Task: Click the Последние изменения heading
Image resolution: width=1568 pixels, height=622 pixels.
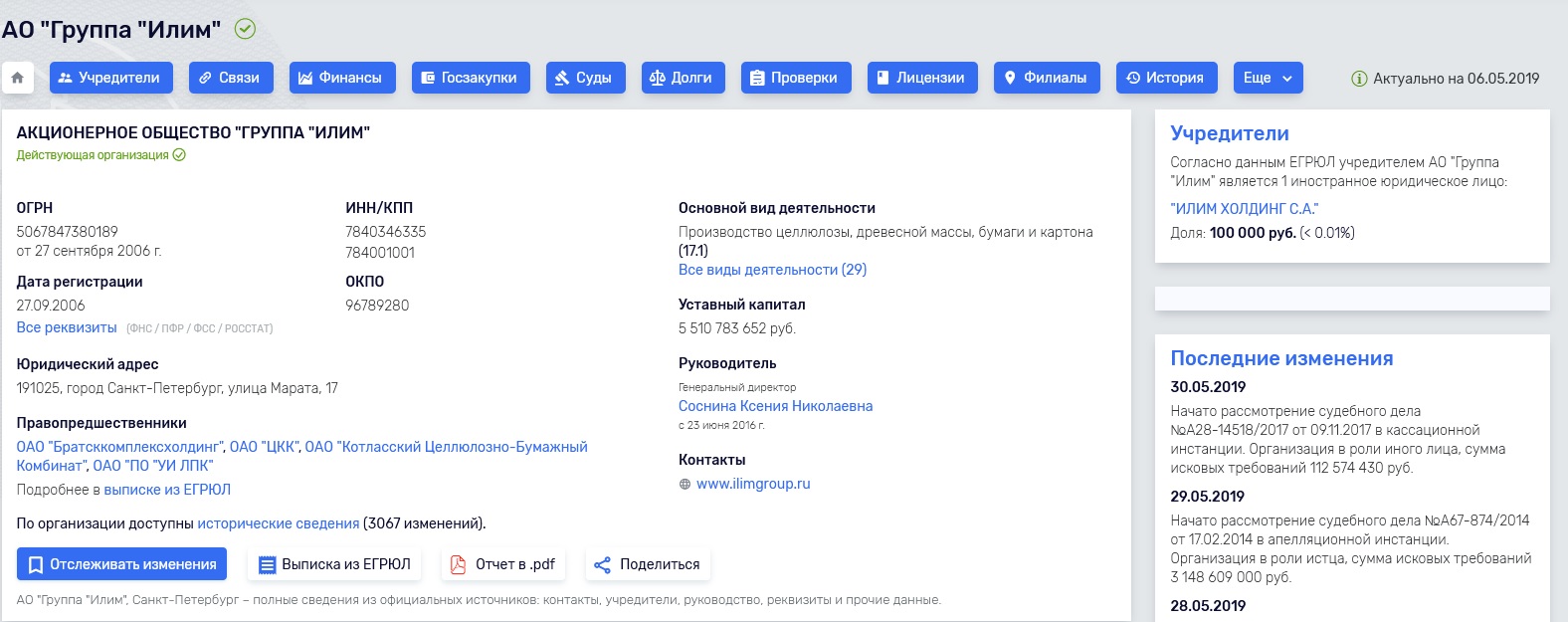Action: (1281, 358)
